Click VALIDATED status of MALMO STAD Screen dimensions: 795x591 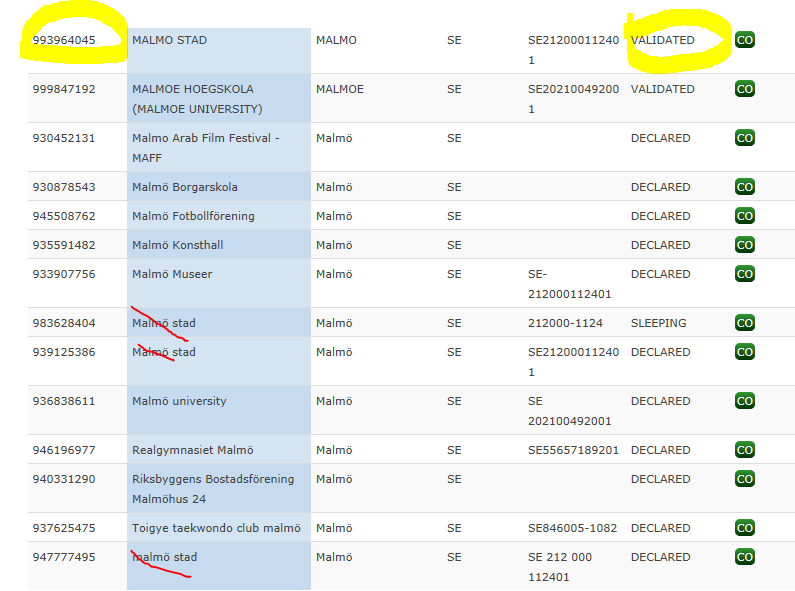[x=663, y=40]
